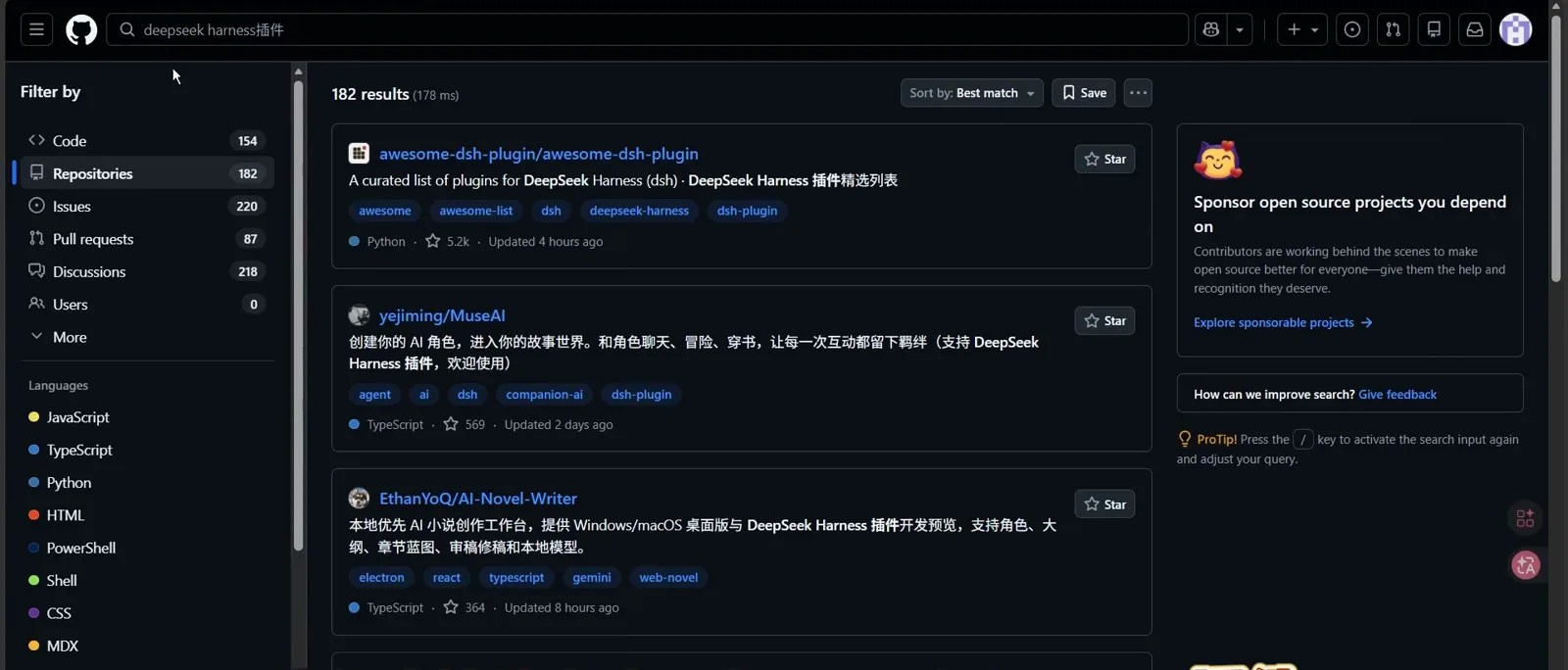This screenshot has width=1568, height=670.
Task: Select the companion-ai topic tag
Action: (544, 395)
